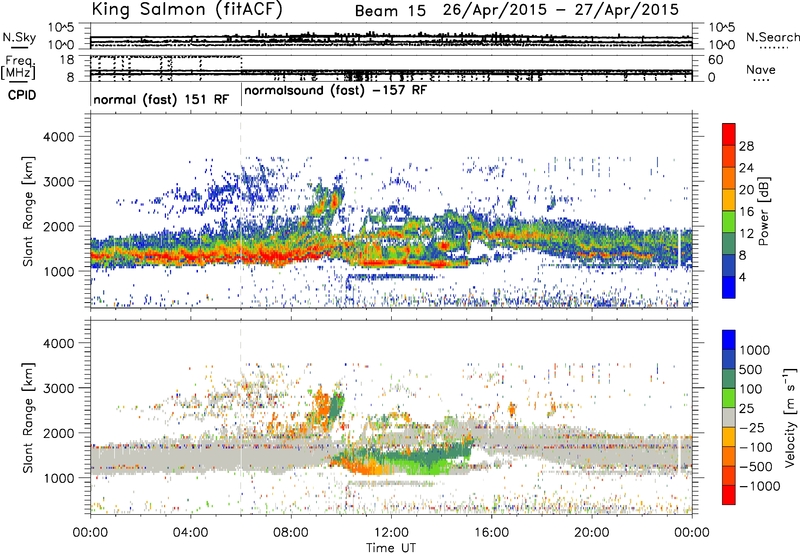Click the '04:00' time tick label
Screen dimensions: 800x554
tap(190, 533)
